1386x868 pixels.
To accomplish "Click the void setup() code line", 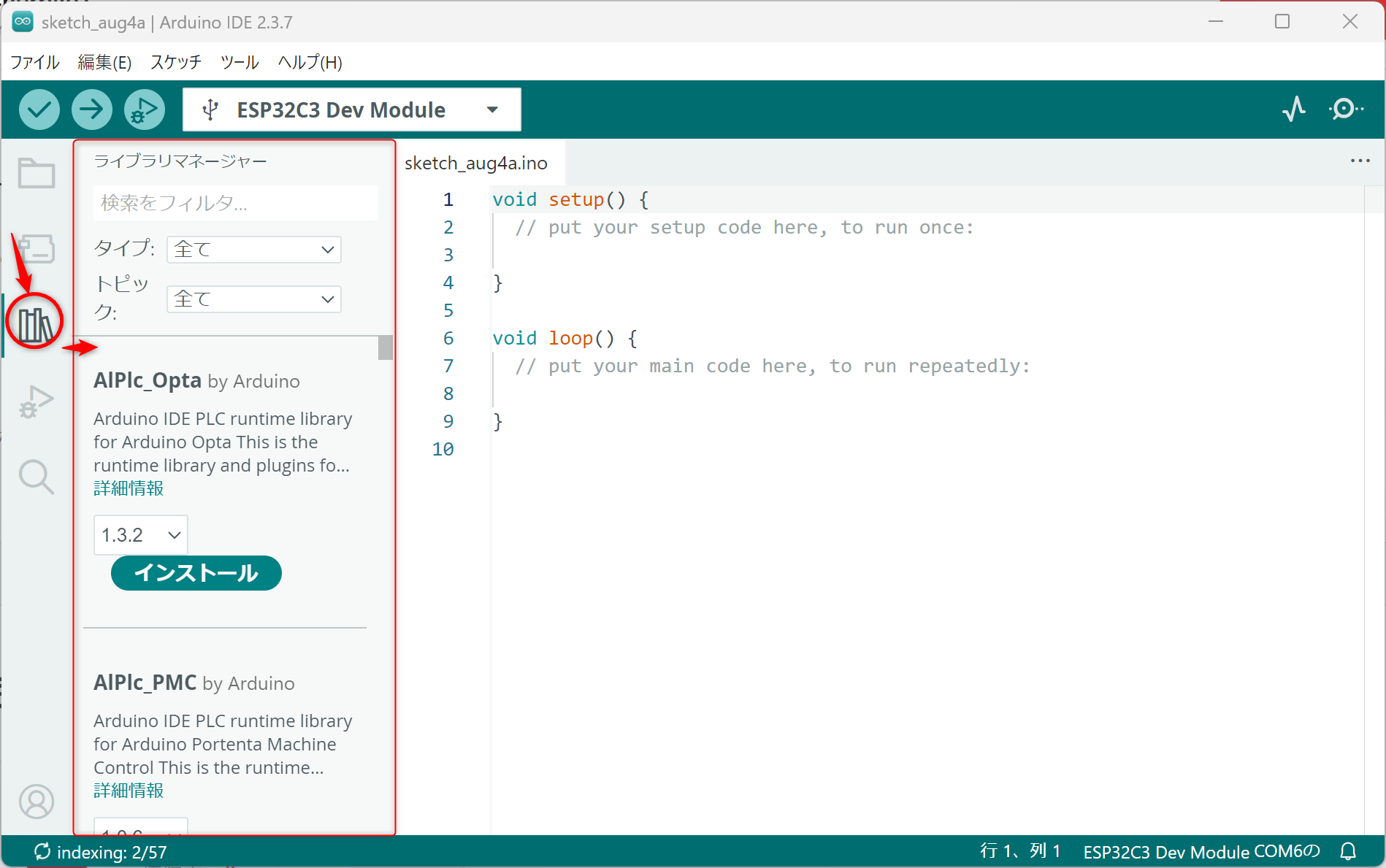I will tap(570, 199).
